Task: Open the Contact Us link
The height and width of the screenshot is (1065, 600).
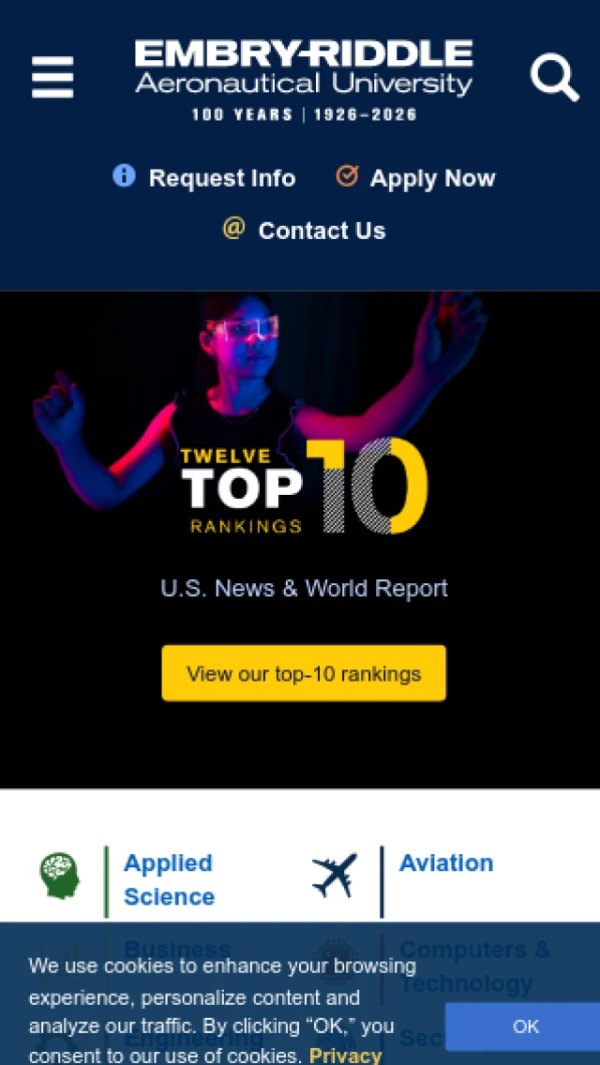Action: 322,231
